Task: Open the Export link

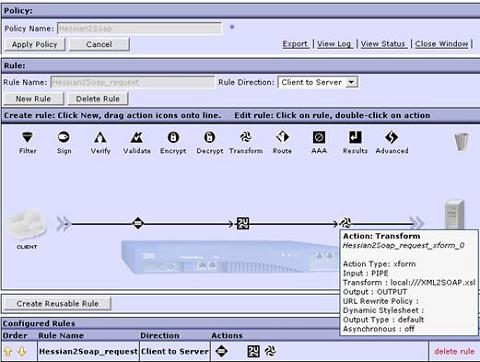Action: [x=295, y=44]
